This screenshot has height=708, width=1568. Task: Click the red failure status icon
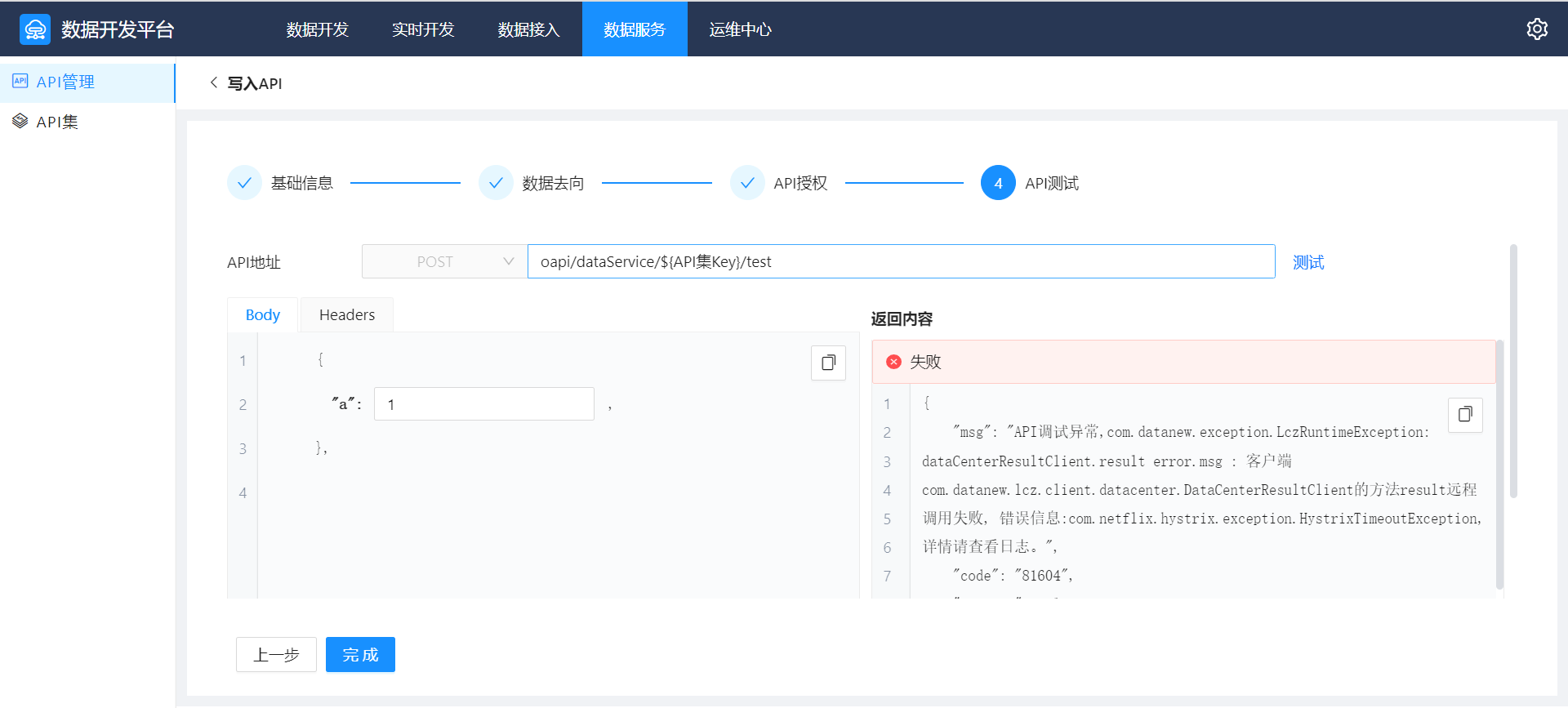coord(893,362)
